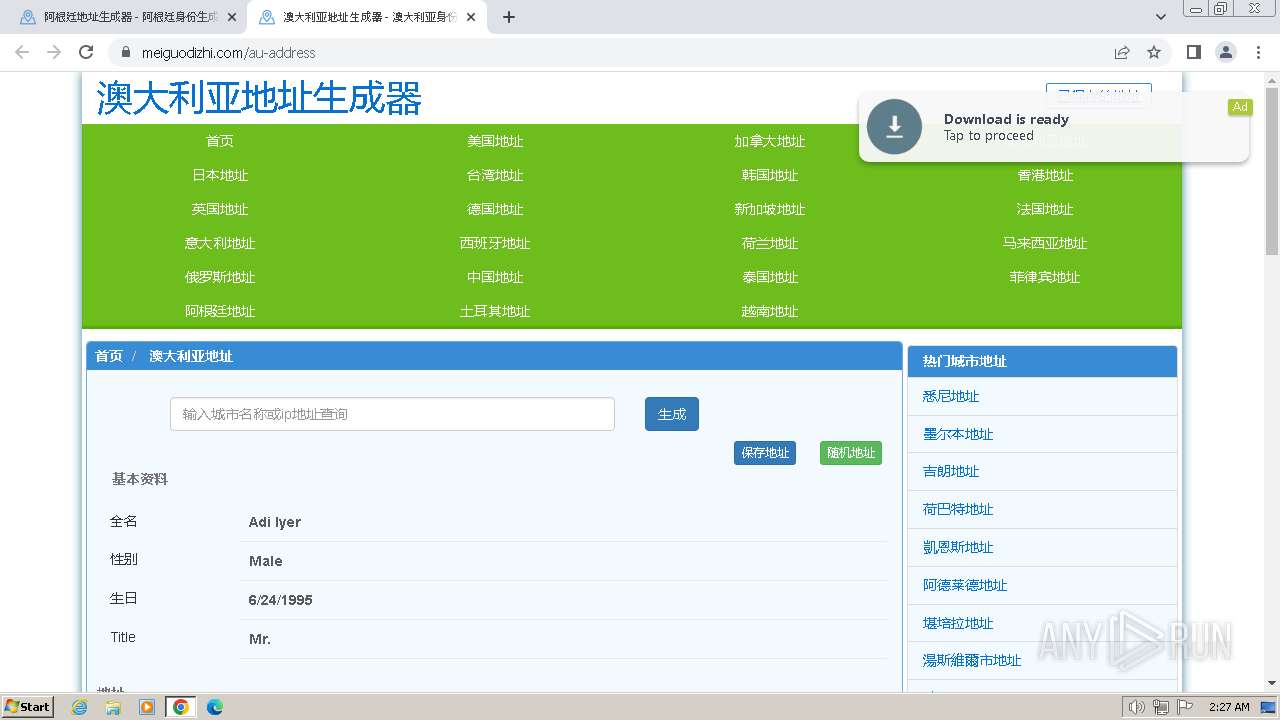The image size is (1280, 720).
Task: Choose 法国地址 in the menu
Action: tap(1045, 209)
